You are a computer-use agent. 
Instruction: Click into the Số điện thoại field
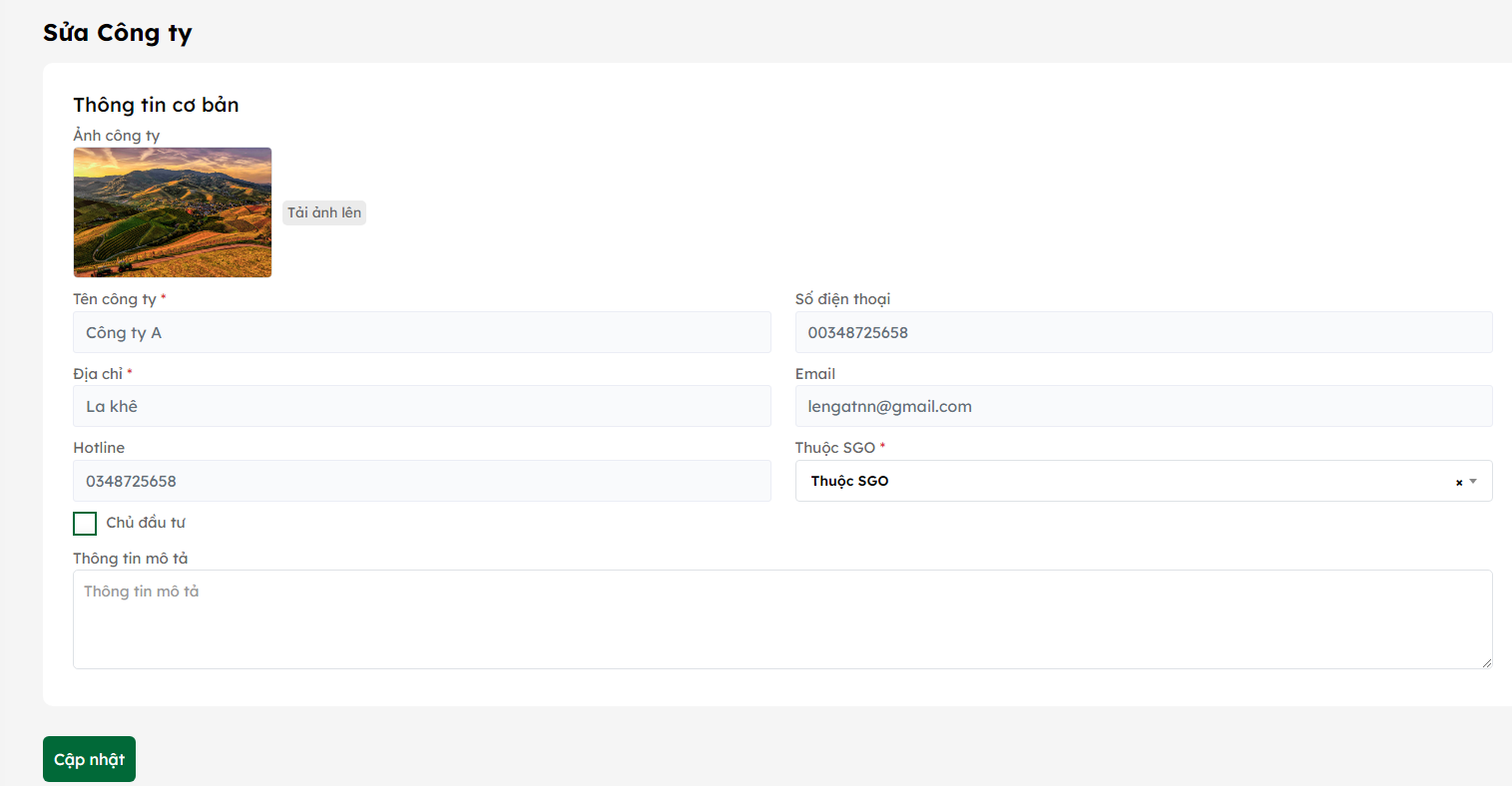1143,332
